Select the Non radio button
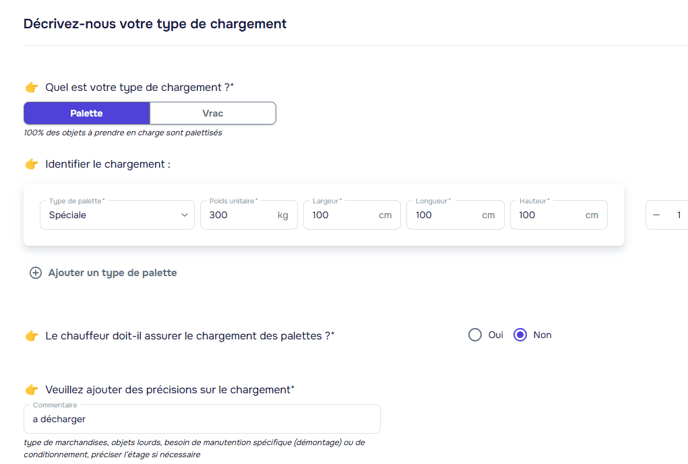Image resolution: width=688 pixels, height=464 pixels. [x=520, y=335]
